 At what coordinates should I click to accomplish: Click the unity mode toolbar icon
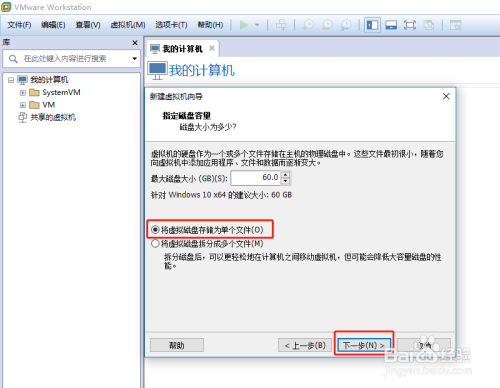429,25
